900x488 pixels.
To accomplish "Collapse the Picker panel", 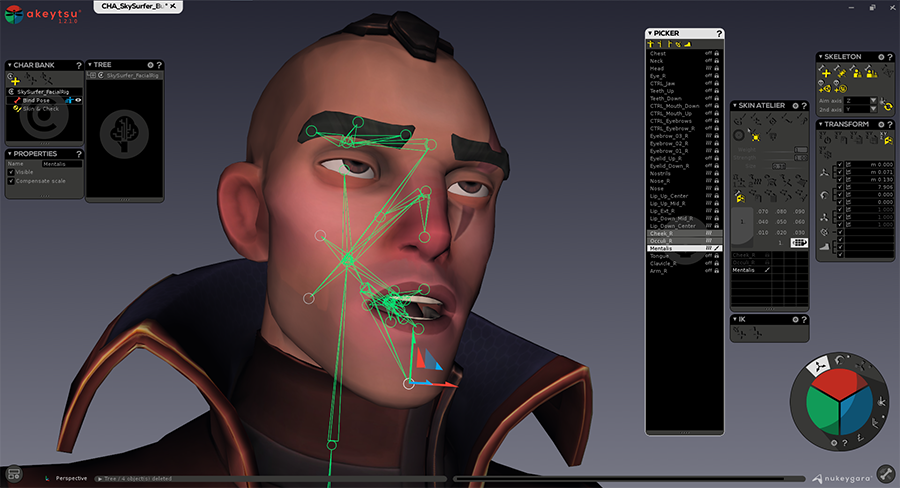I will point(650,33).
